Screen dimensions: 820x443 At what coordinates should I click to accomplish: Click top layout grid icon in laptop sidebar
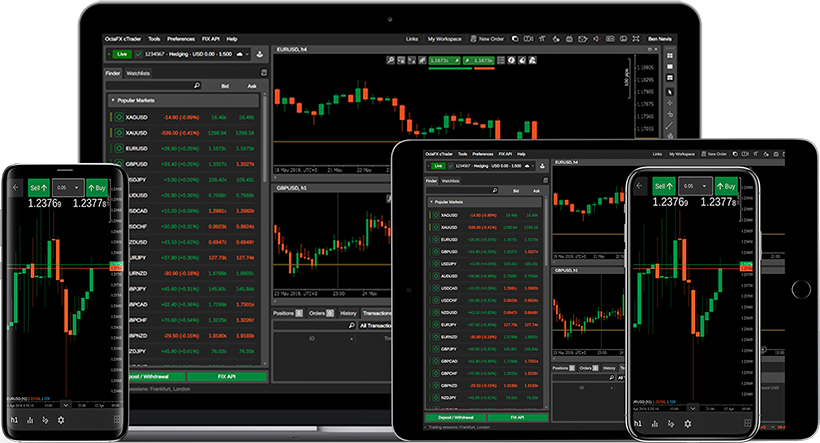669,55
